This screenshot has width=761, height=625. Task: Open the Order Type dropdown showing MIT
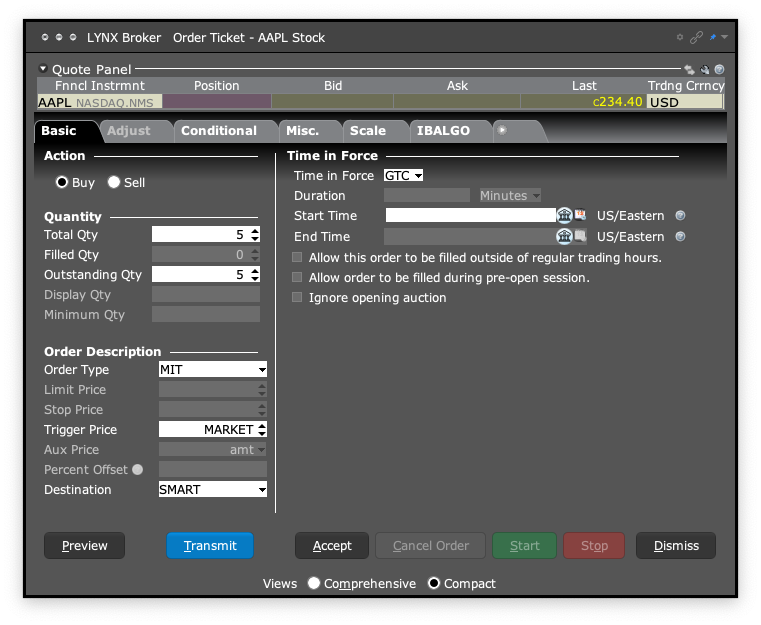coord(213,369)
